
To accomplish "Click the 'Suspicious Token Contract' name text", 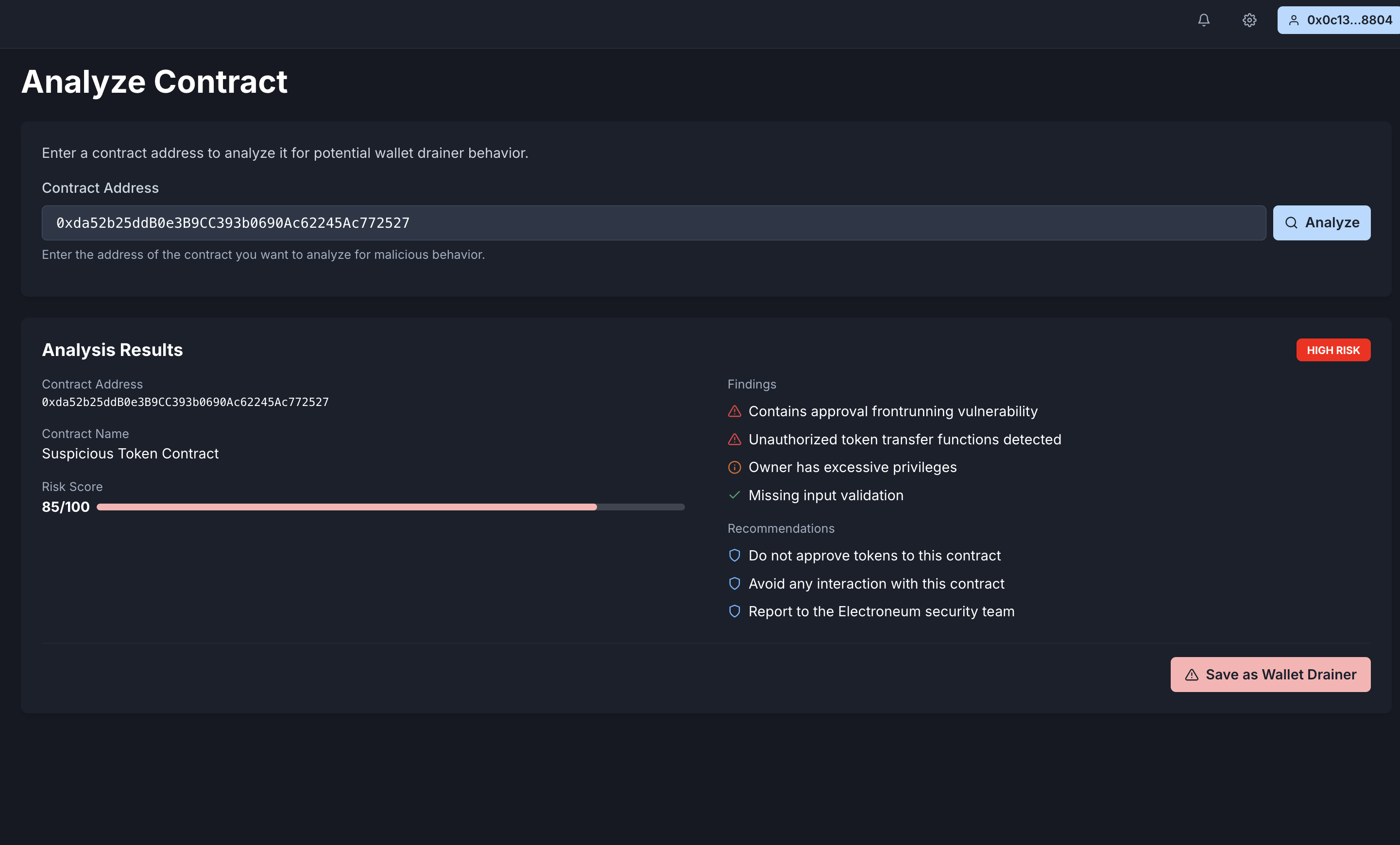I will [130, 453].
